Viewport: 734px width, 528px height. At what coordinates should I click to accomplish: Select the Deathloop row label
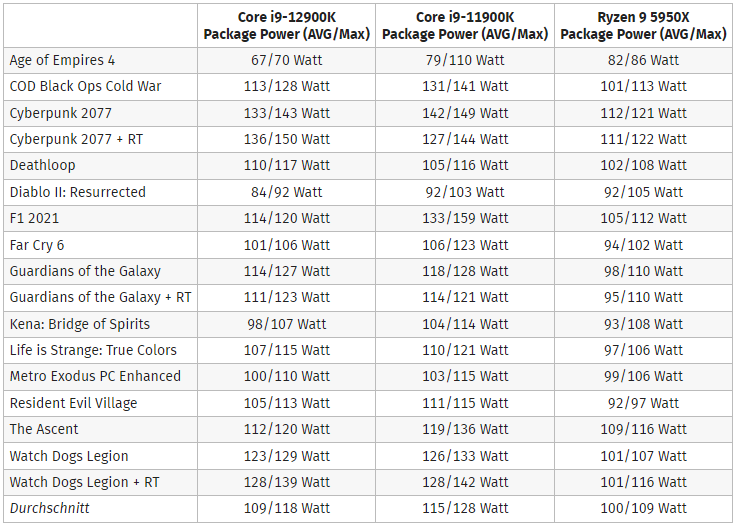pos(42,166)
